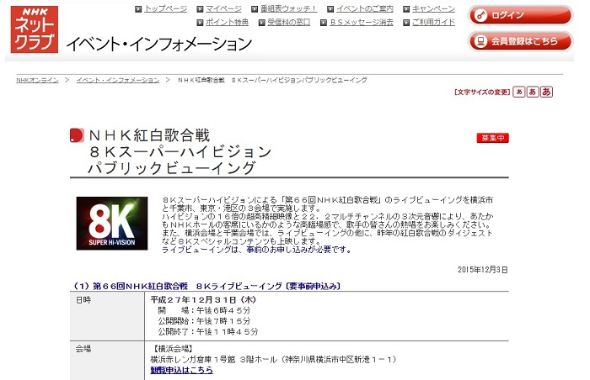The height and width of the screenshot is (380, 590).
Task: Go to 番組表ウォッチ! in the top menu
Action: click(x=289, y=9)
